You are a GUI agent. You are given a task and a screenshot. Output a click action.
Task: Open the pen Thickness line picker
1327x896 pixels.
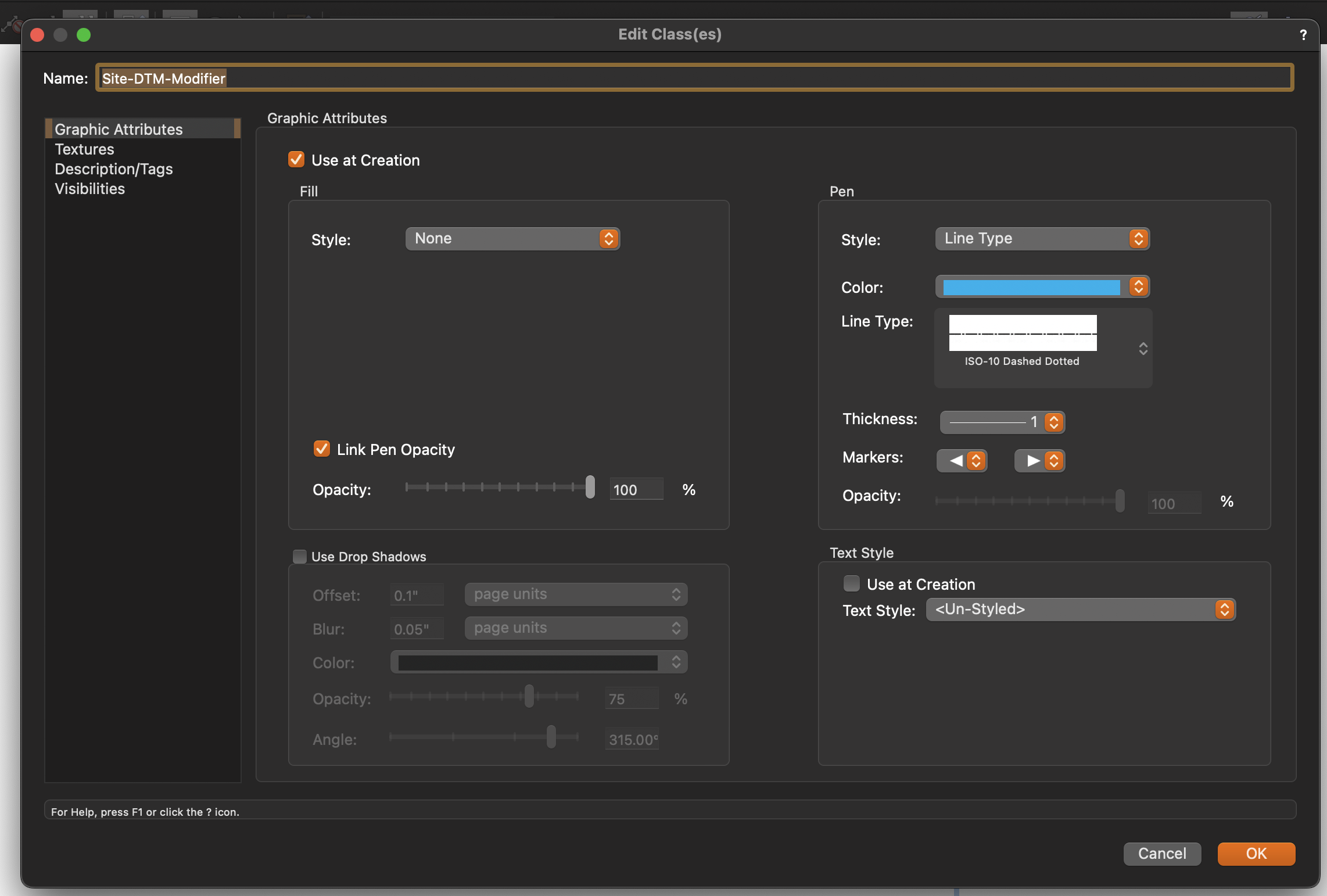[1002, 422]
